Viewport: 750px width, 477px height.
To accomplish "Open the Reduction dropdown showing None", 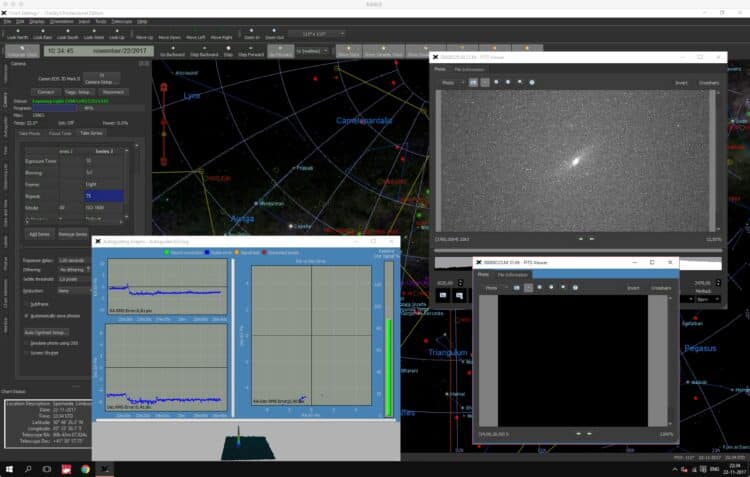I will pos(74,291).
